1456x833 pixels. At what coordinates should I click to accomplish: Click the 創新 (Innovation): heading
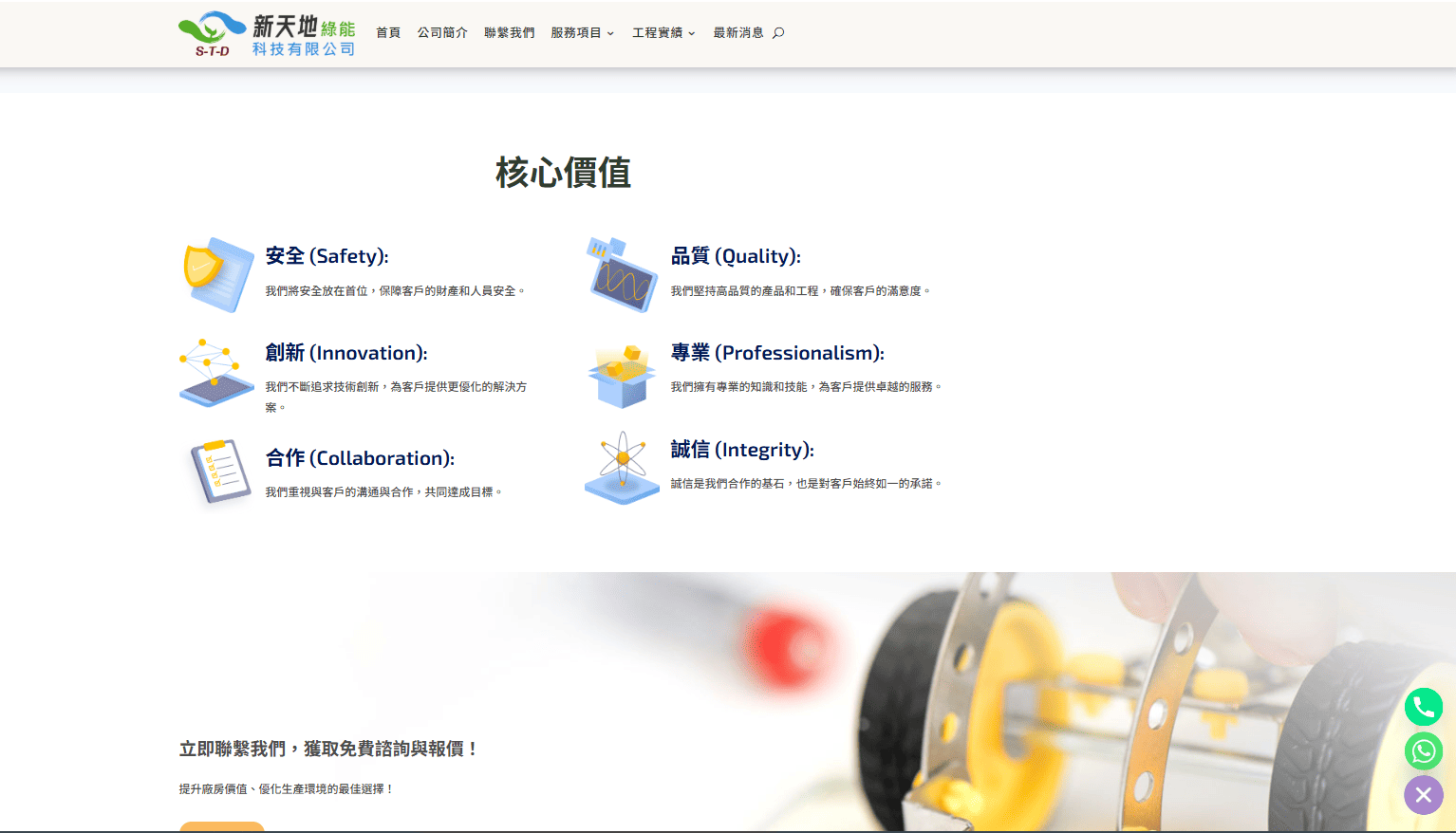[x=346, y=353]
